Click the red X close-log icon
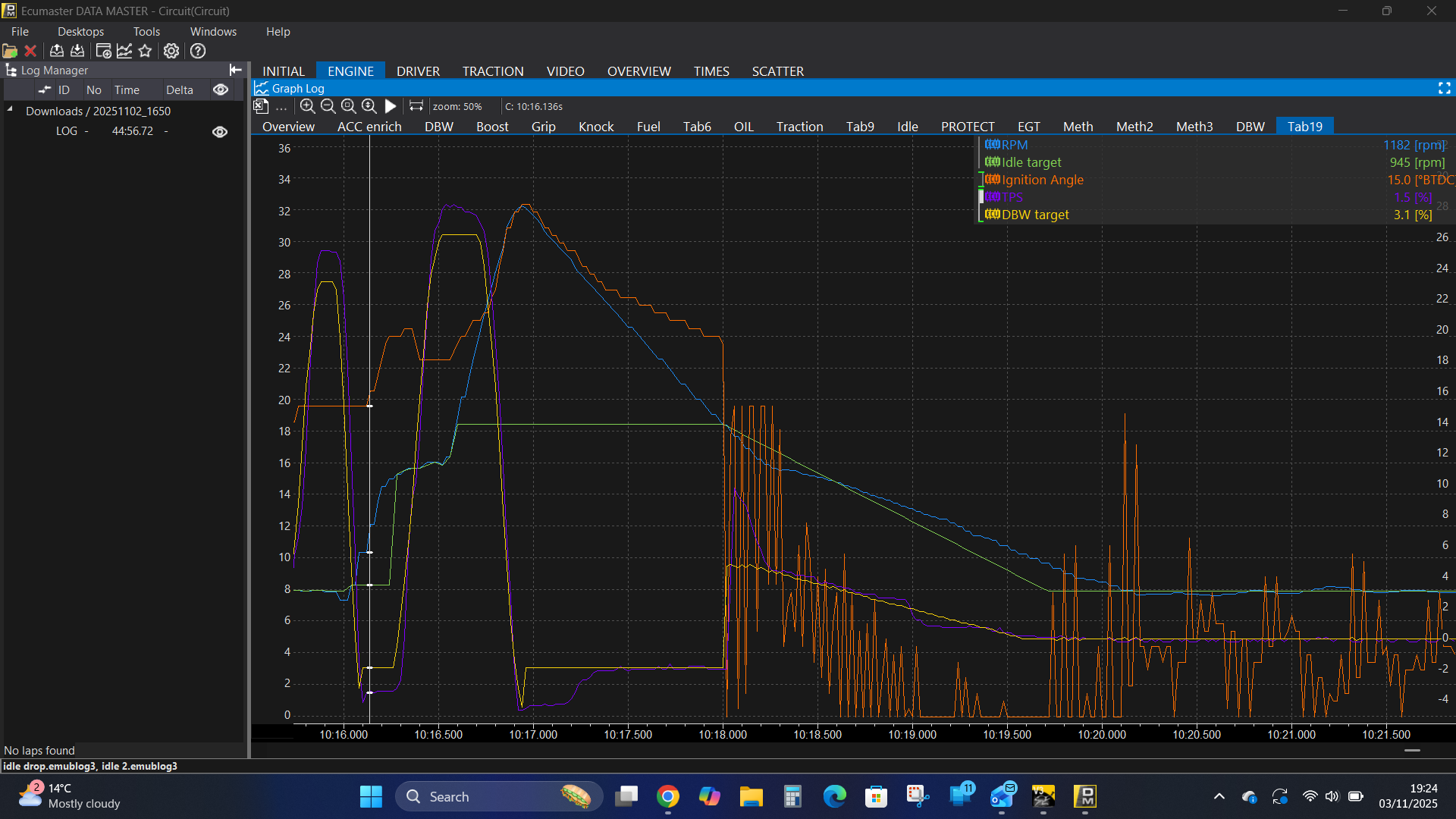 [30, 51]
